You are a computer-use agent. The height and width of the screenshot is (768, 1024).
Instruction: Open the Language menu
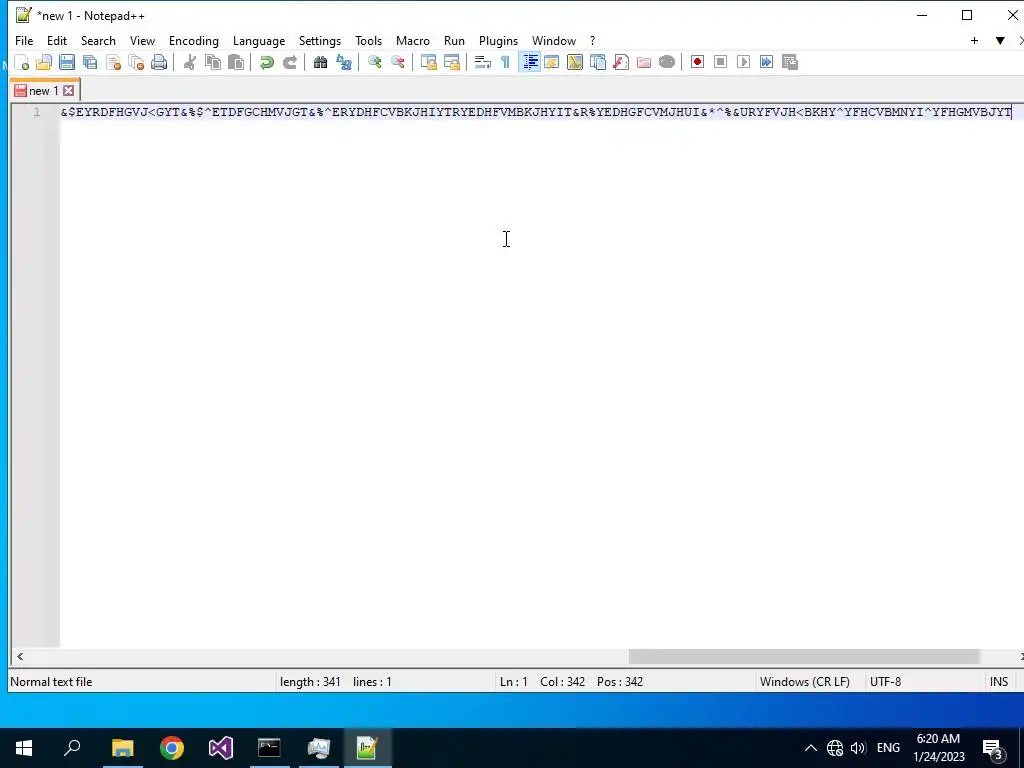[x=259, y=40]
